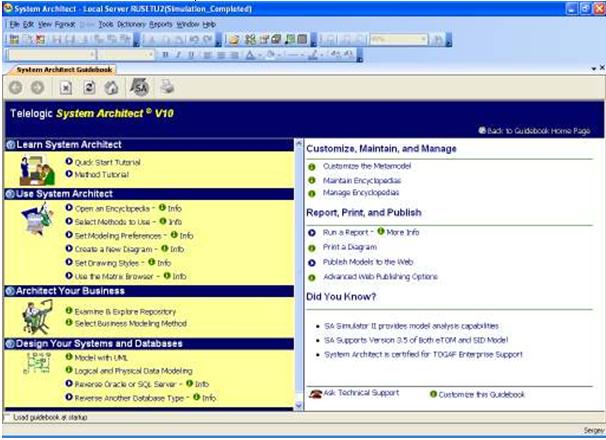The height and width of the screenshot is (440, 606).
Task: Click the Architect Your Business section bullet icon
Action: (11, 291)
